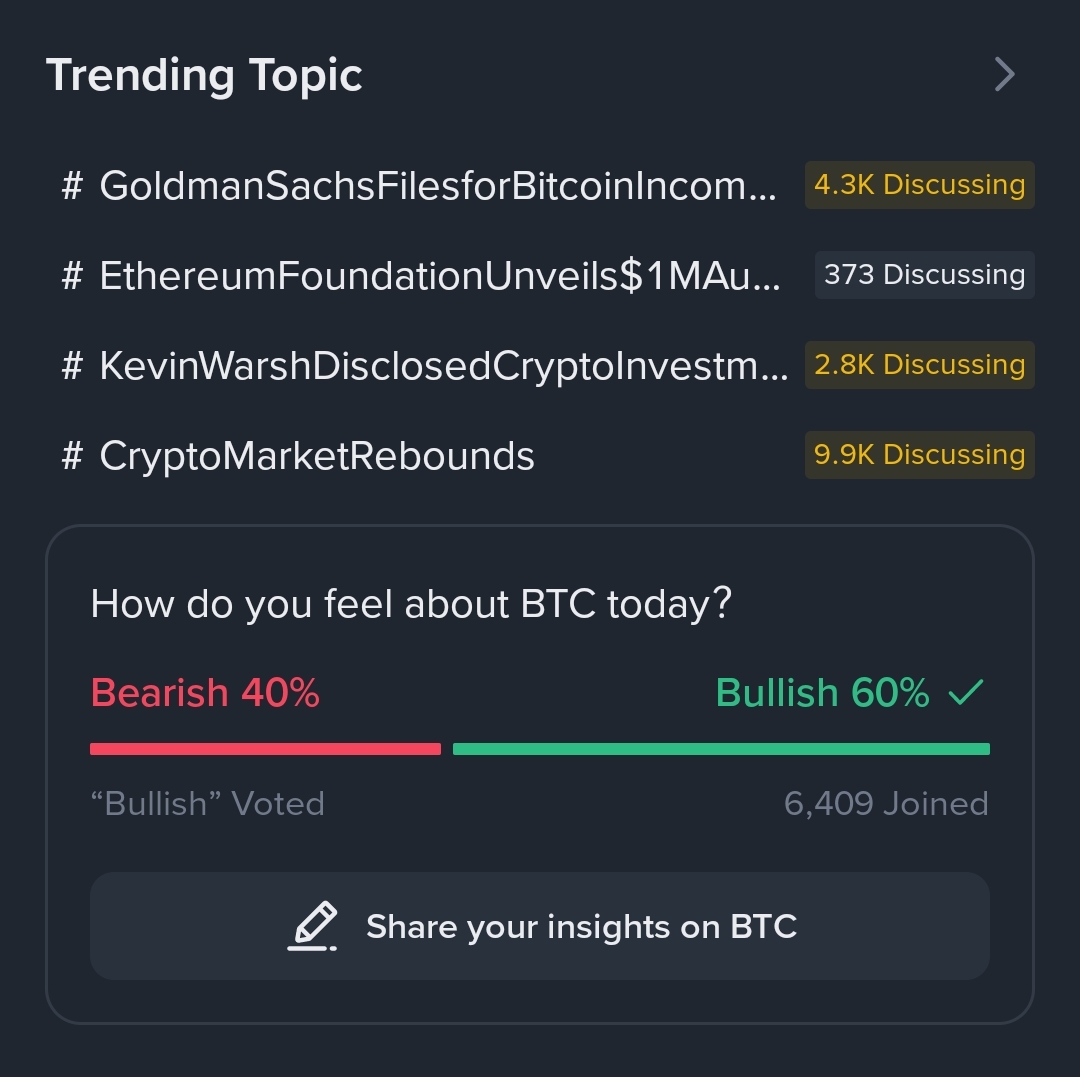1080x1077 pixels.
Task: Click the "Bullish" Voted status text
Action: (207, 804)
